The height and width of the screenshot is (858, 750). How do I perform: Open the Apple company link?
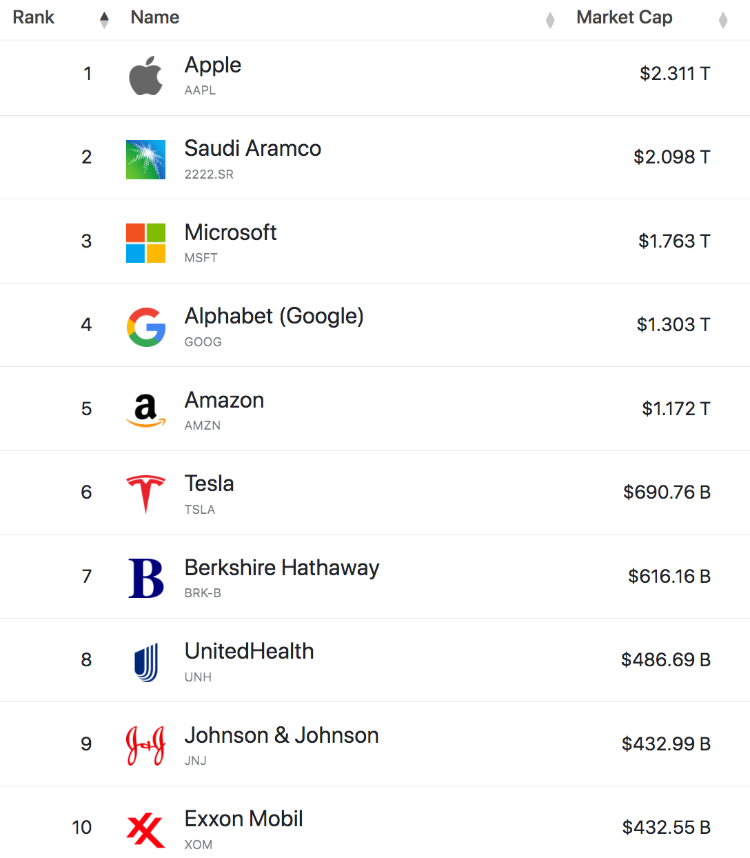click(x=213, y=65)
